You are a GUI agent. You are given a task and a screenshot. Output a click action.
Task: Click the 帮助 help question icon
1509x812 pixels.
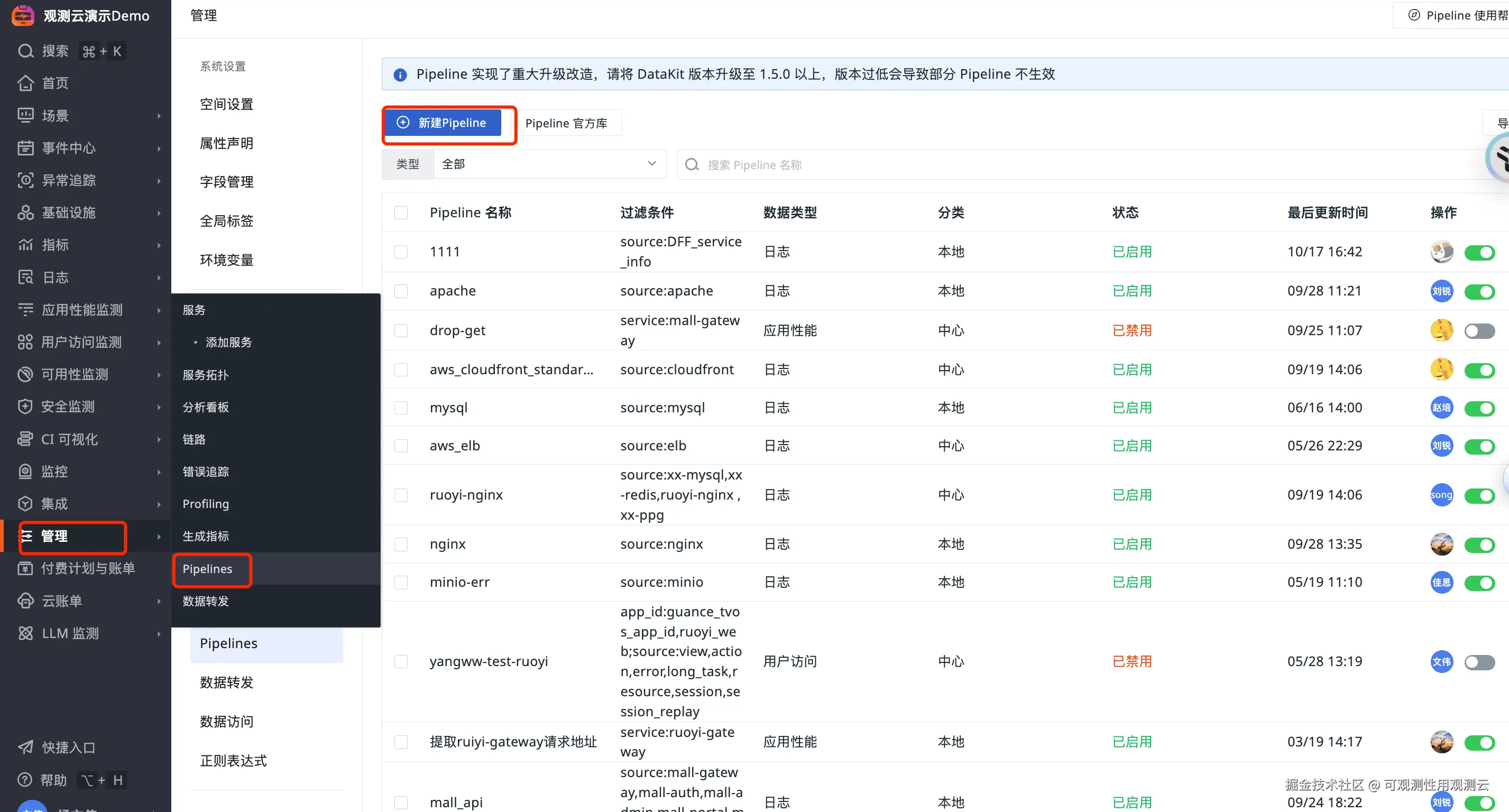tap(25, 780)
